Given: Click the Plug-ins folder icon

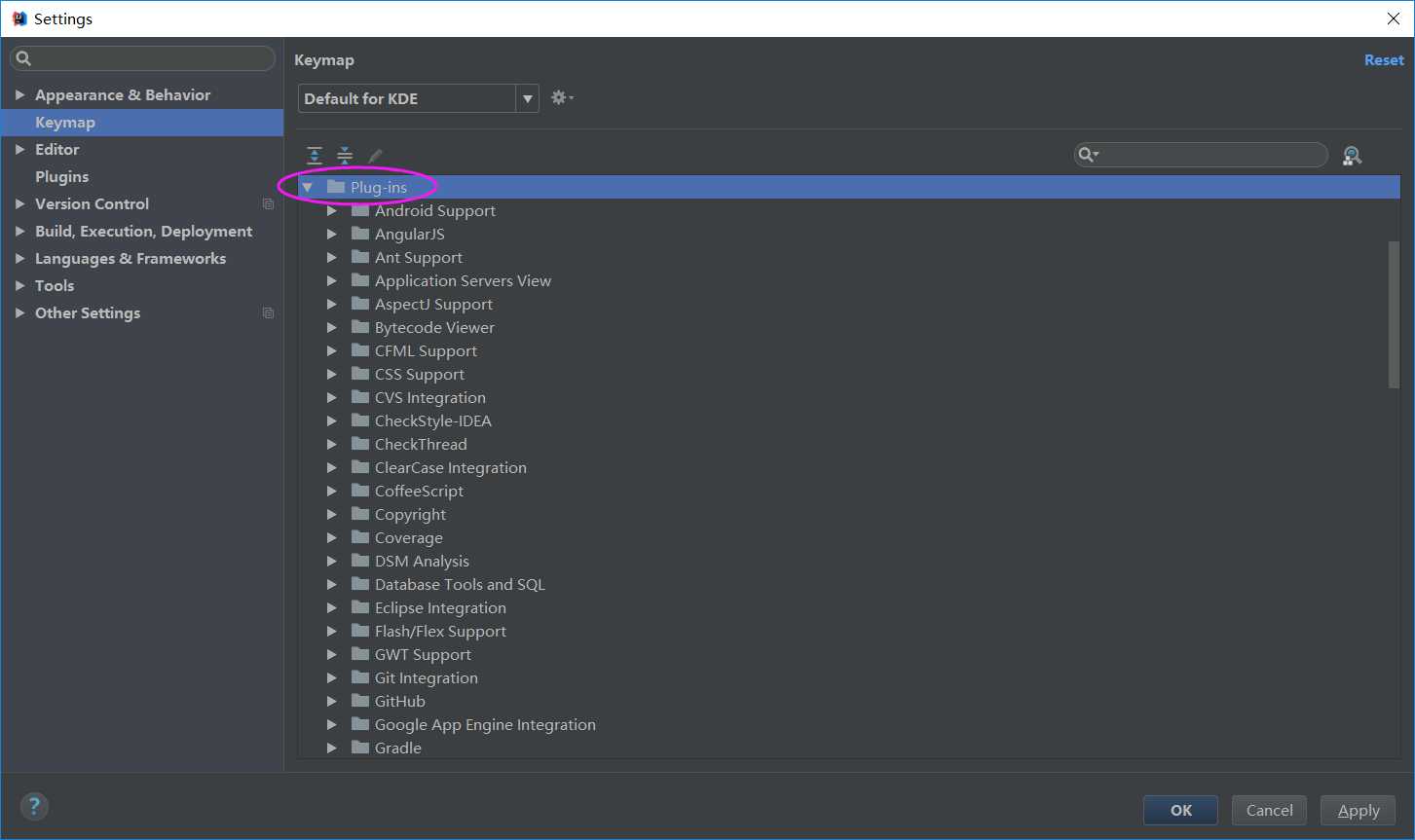Looking at the screenshot, I should point(336,187).
